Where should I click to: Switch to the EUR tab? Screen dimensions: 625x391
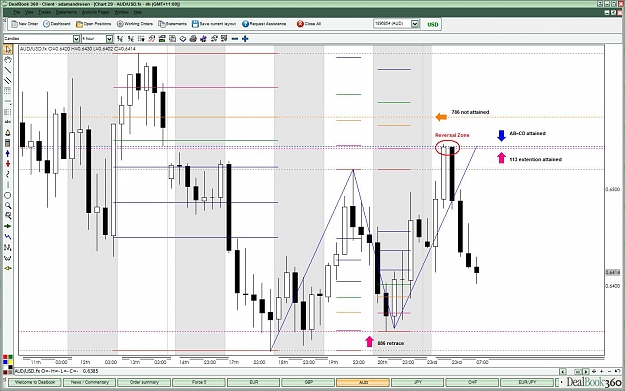coord(254,382)
